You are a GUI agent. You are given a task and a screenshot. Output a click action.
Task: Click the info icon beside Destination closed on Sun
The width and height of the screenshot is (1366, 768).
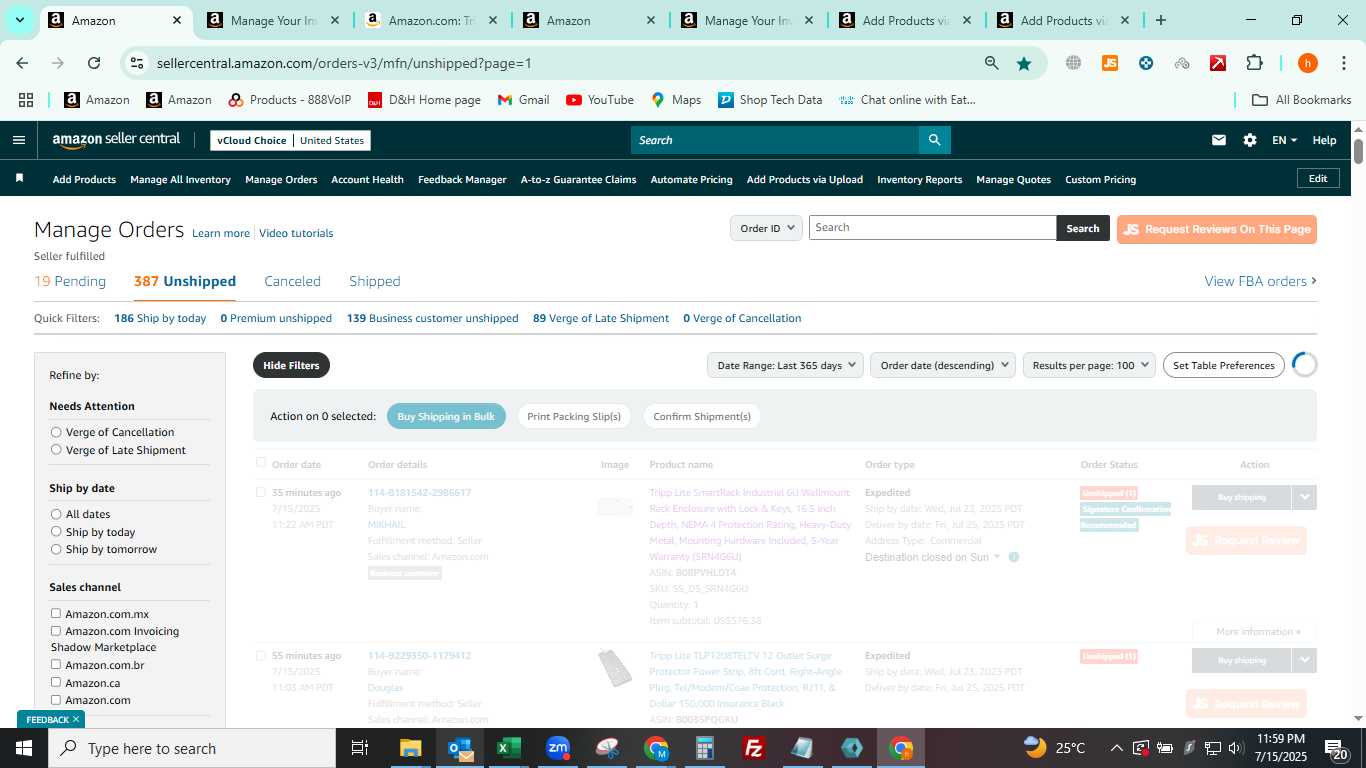(x=1014, y=557)
